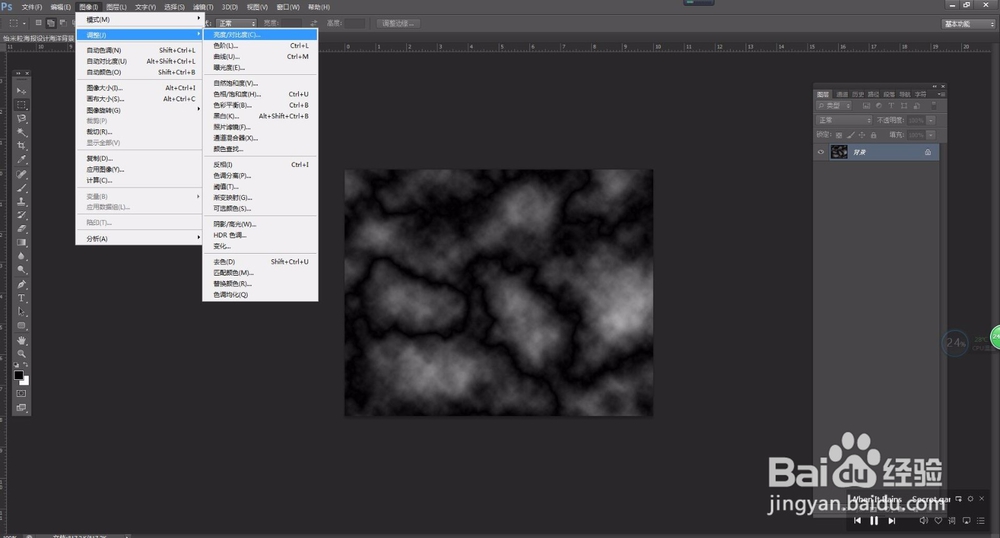Swap foreground and background colors
The image size is (1000, 538).
tap(26, 365)
